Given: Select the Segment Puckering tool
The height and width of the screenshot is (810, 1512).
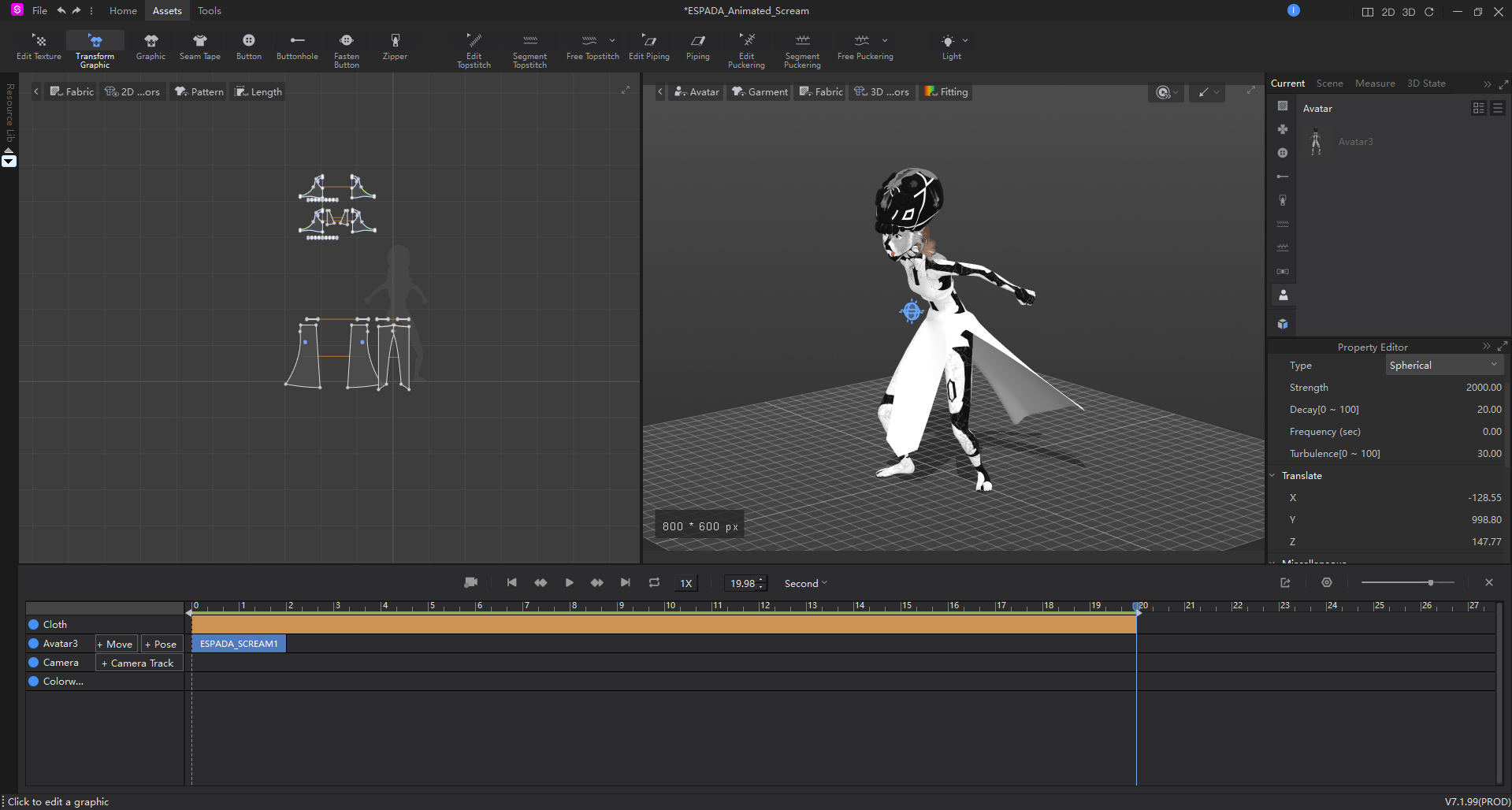Looking at the screenshot, I should 802,50.
